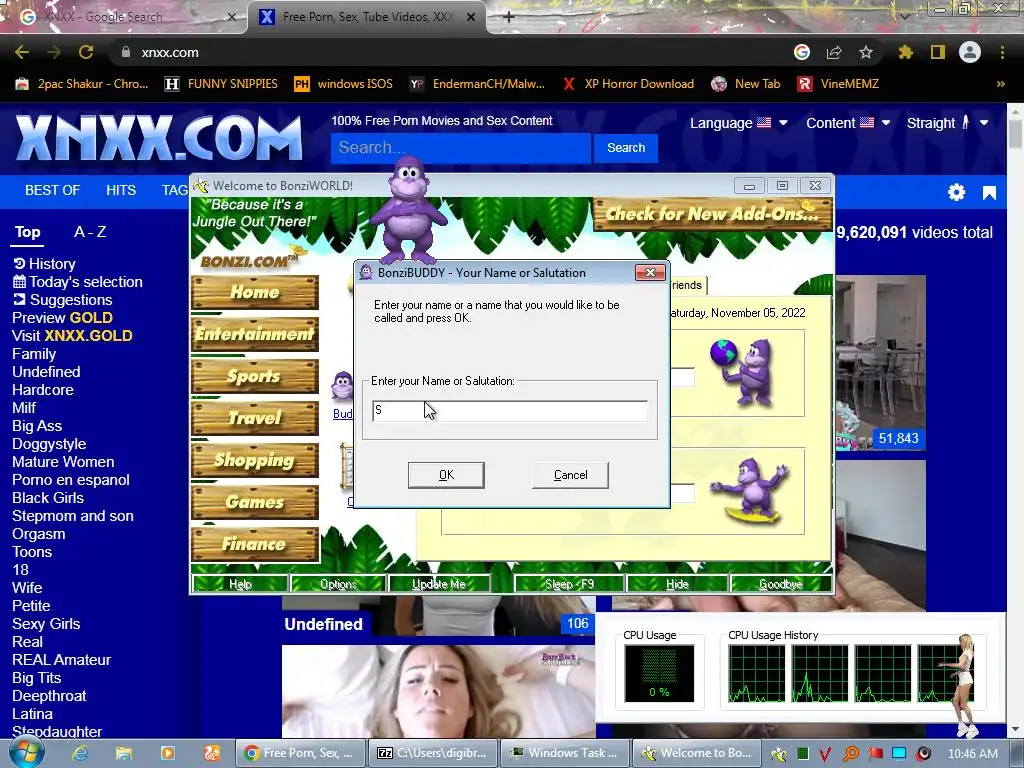1024x768 pixels.
Task: Open the FUNNY SNIPPIES bookmark
Action: (x=221, y=84)
